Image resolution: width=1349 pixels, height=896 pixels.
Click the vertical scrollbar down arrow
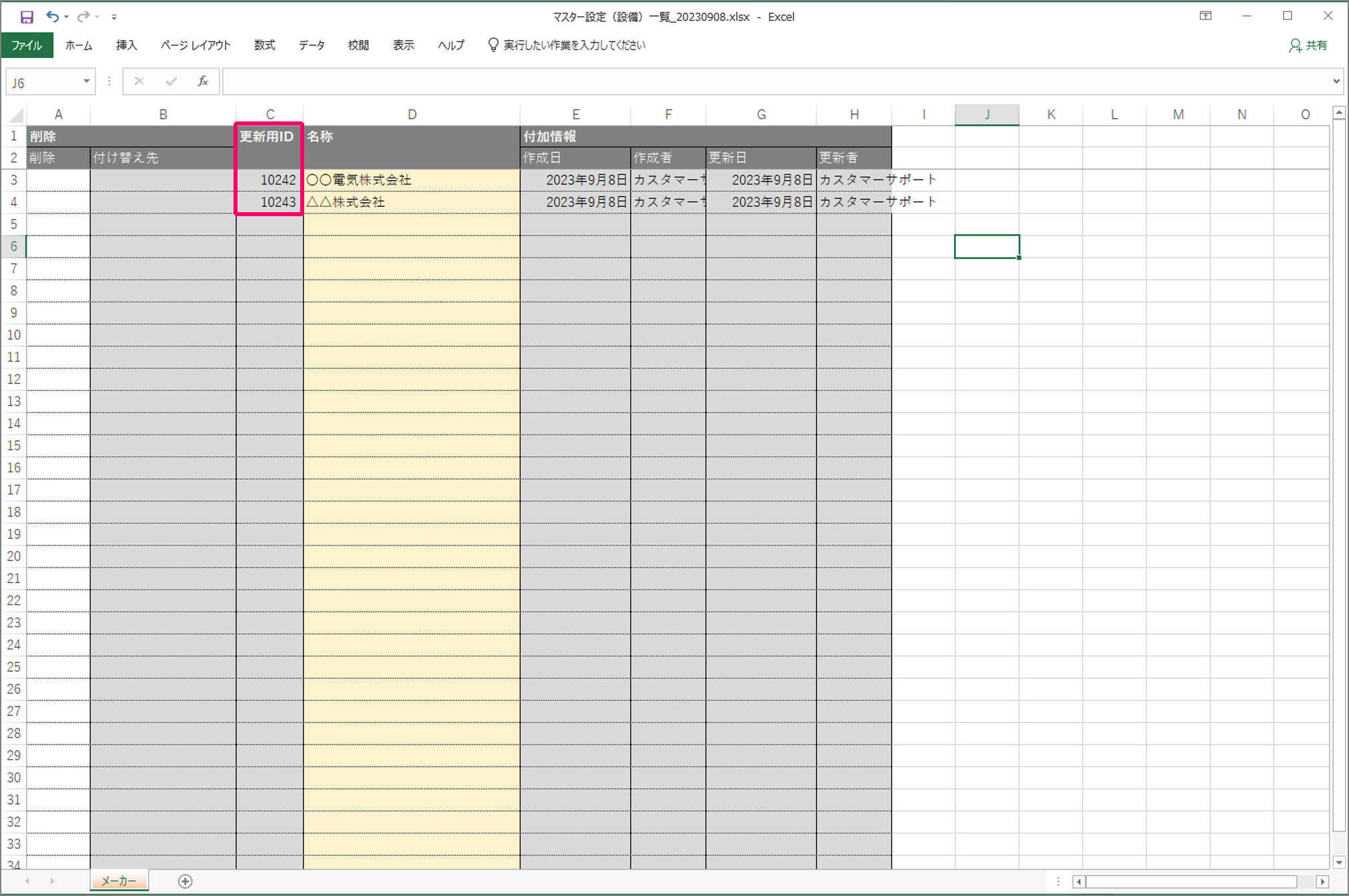[x=1338, y=862]
